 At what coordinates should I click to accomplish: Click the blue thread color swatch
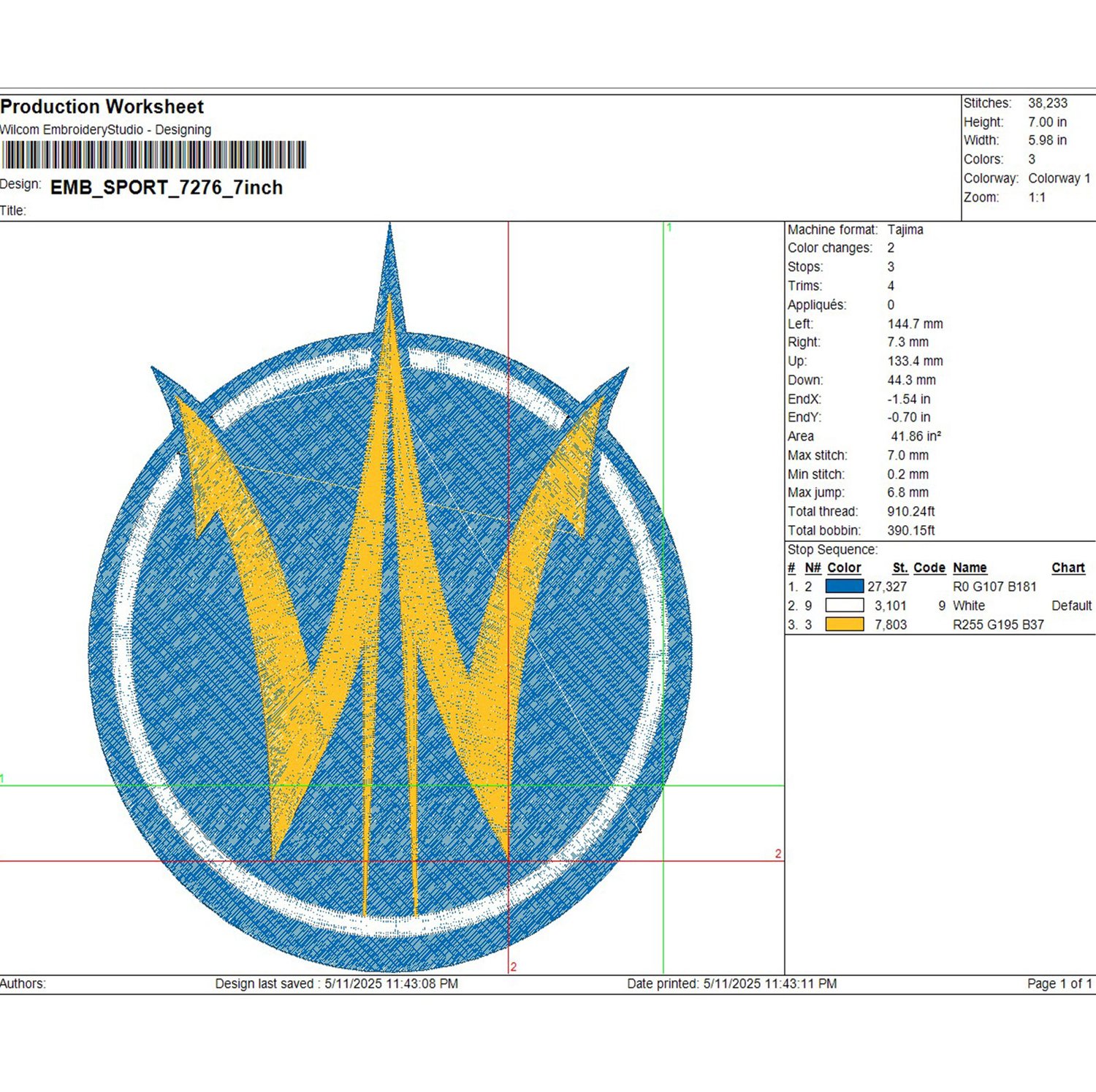click(x=845, y=587)
